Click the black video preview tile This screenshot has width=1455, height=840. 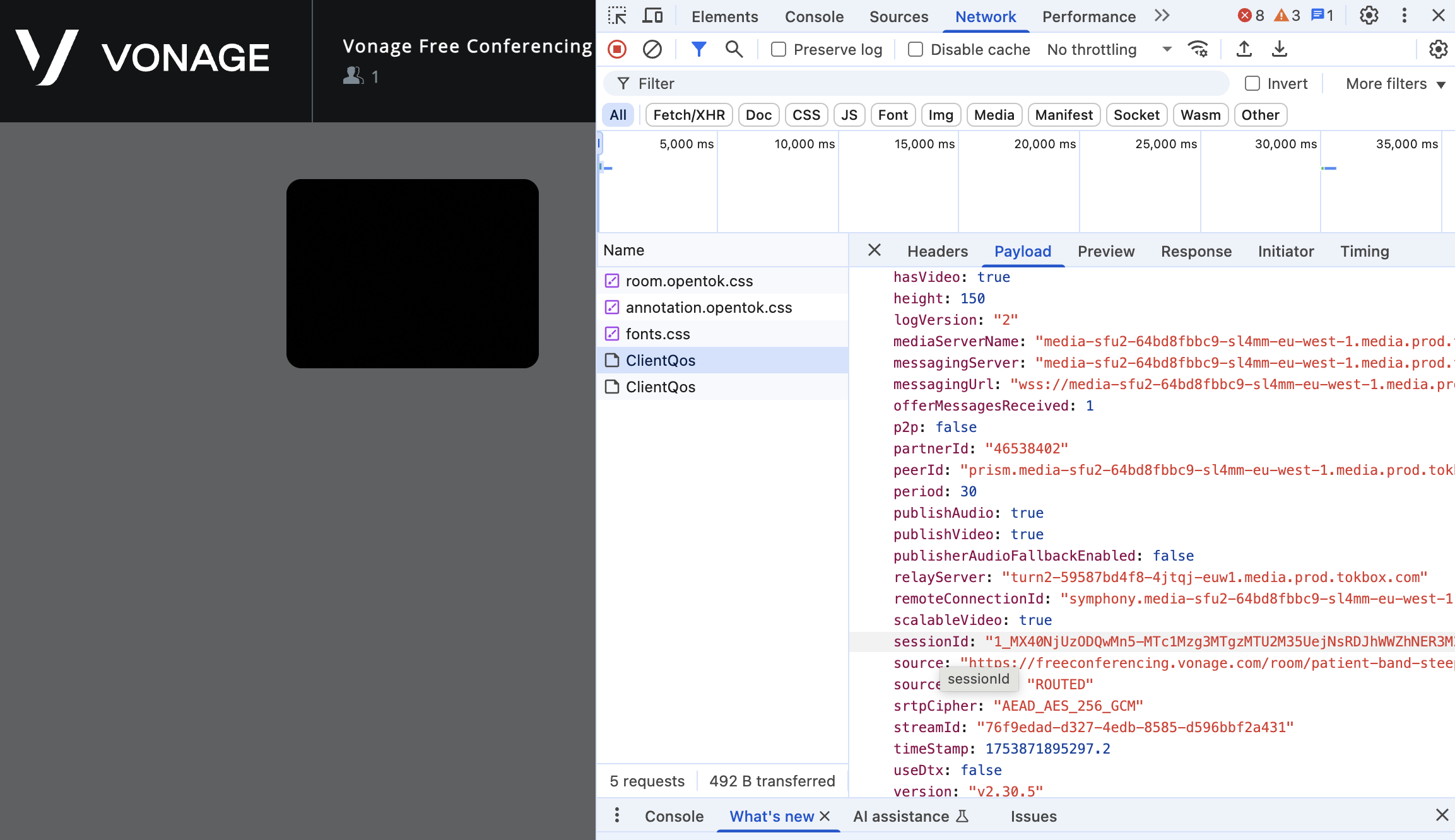[413, 274]
